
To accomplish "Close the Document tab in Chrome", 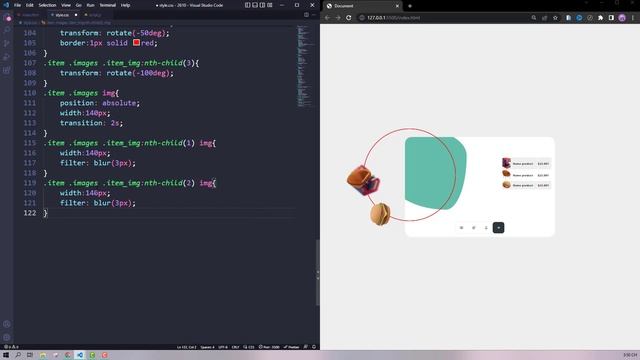I will [397, 6].
